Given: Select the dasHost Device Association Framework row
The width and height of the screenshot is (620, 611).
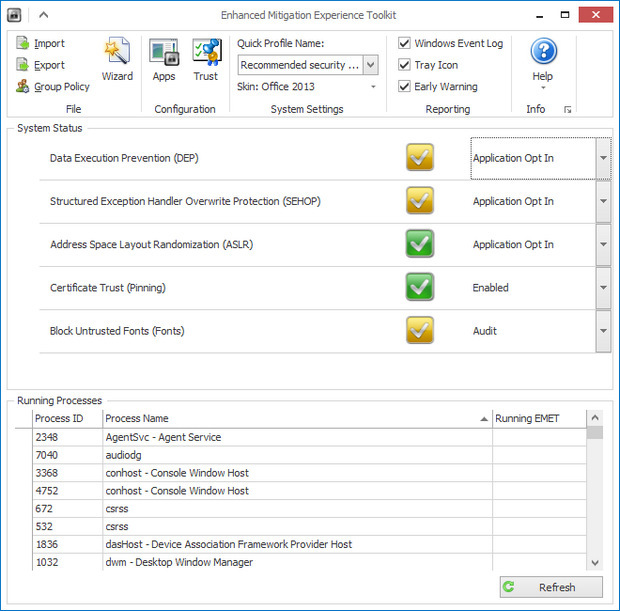Looking at the screenshot, I should tap(309, 544).
